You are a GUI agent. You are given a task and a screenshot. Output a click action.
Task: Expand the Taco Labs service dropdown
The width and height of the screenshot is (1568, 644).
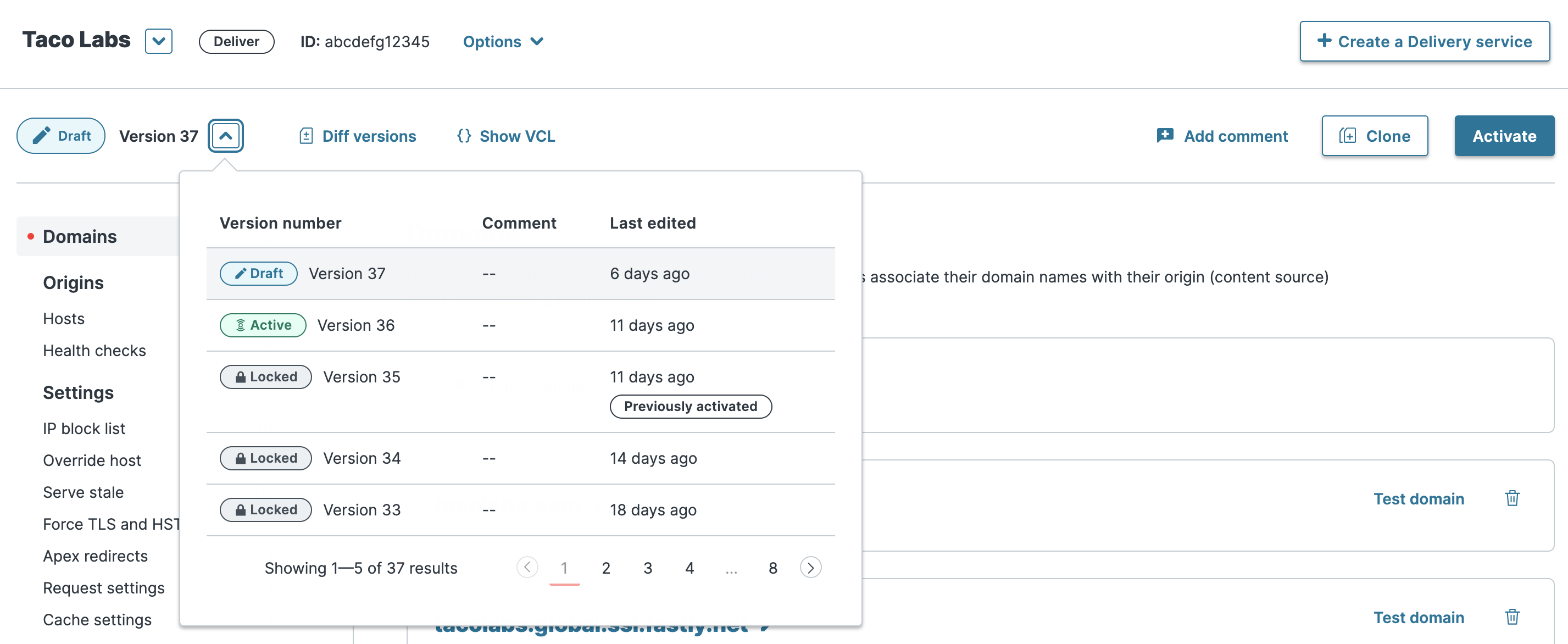(x=157, y=41)
